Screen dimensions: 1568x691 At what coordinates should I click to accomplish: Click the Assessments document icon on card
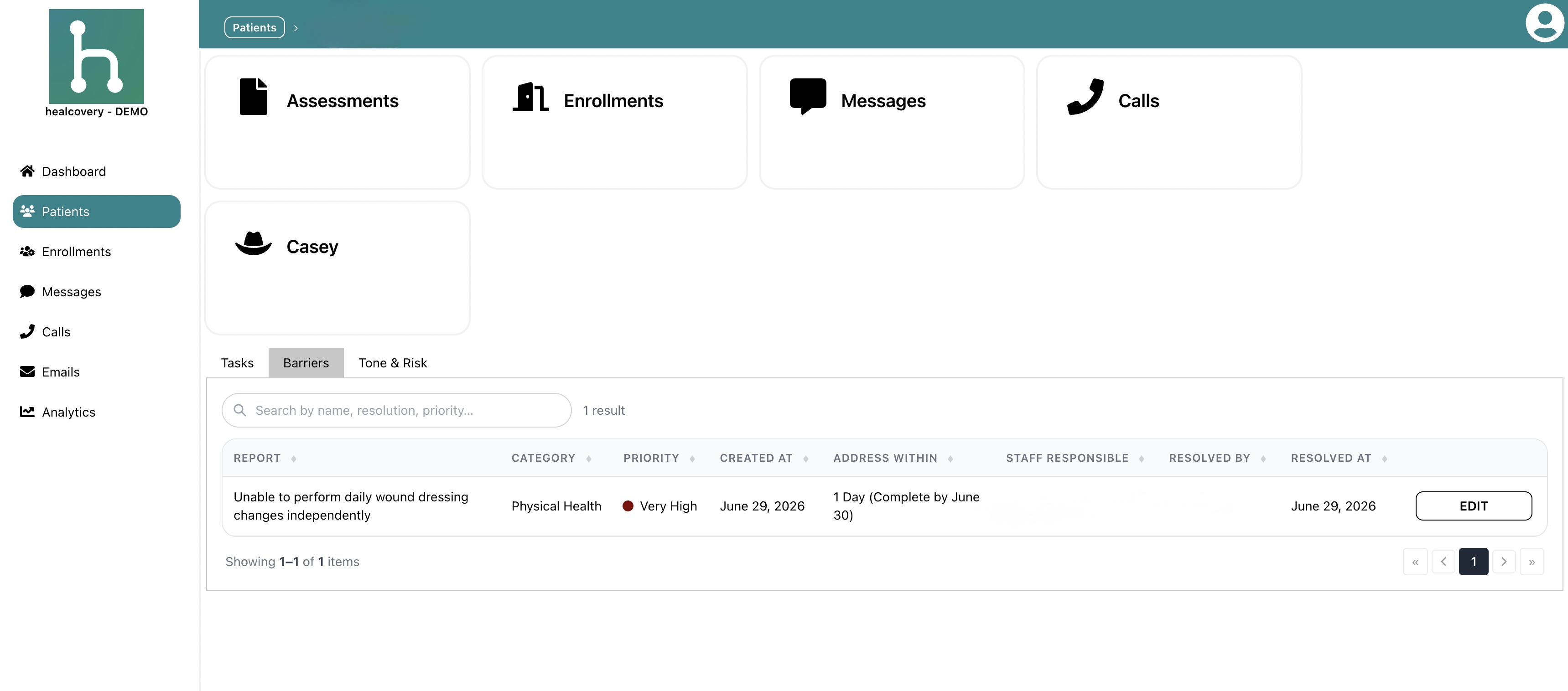(x=253, y=97)
